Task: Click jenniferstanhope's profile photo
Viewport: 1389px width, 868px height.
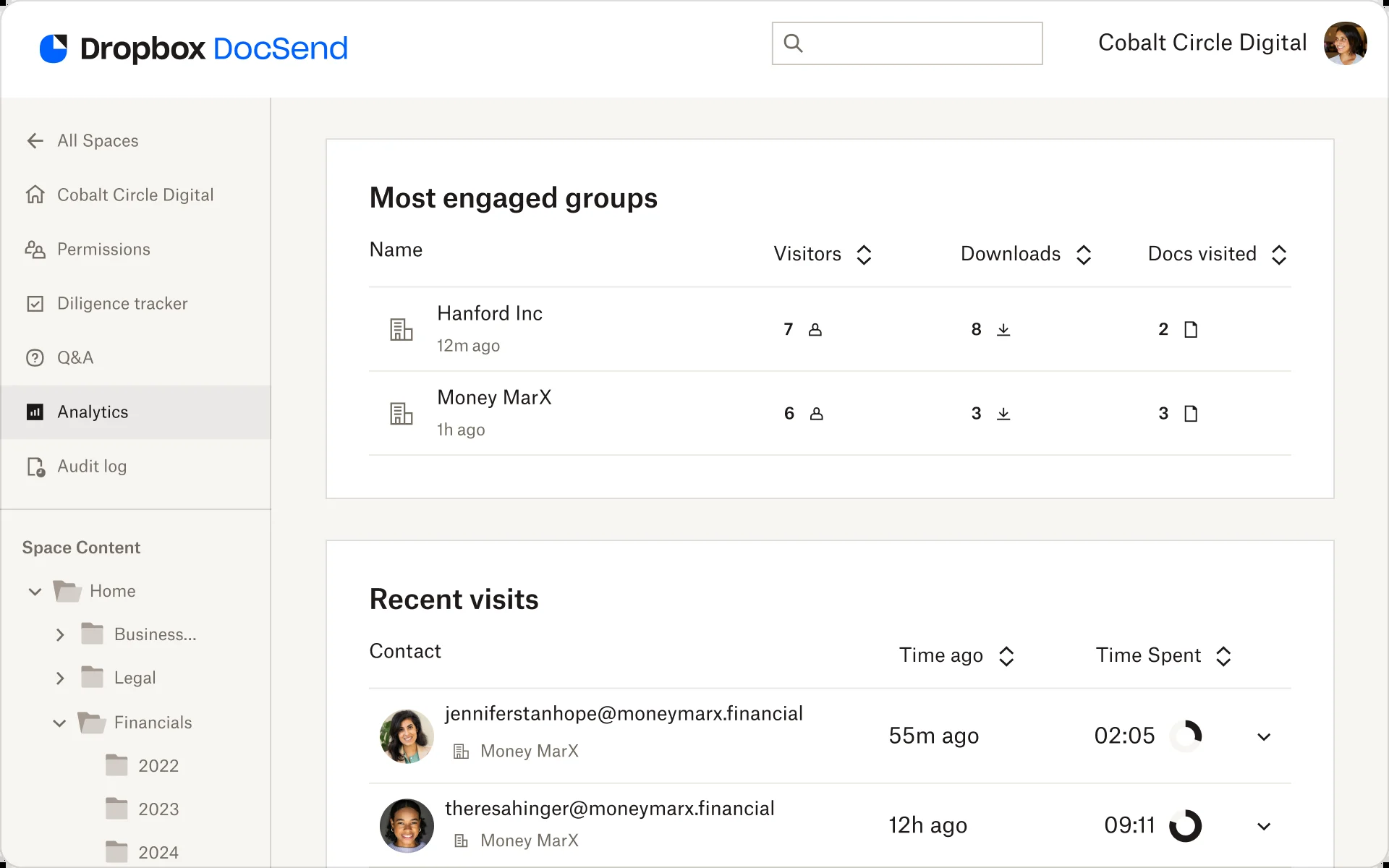Action: tap(407, 736)
